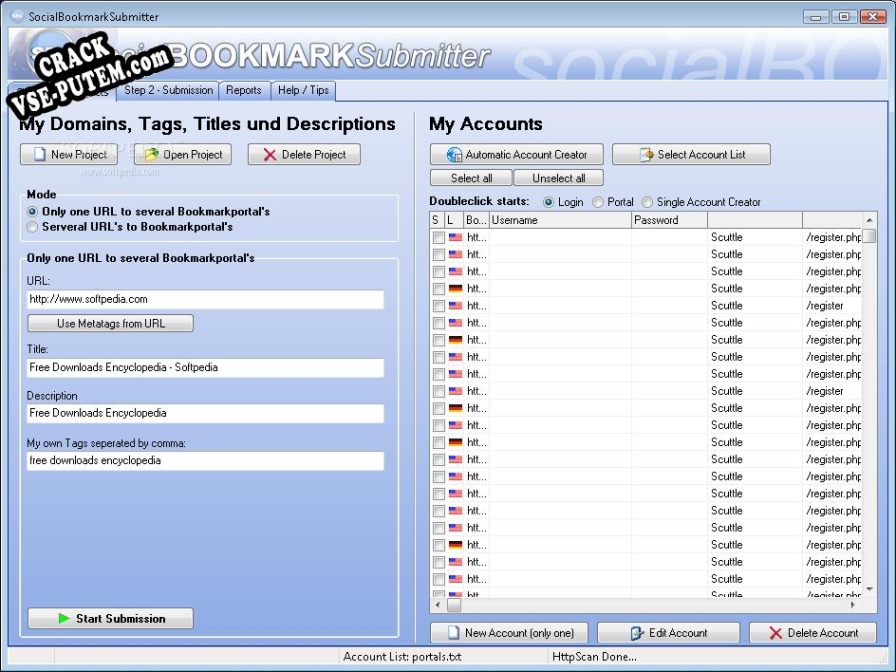Click the horizontal scrollbar thumb
896x672 pixels.
tap(454, 605)
